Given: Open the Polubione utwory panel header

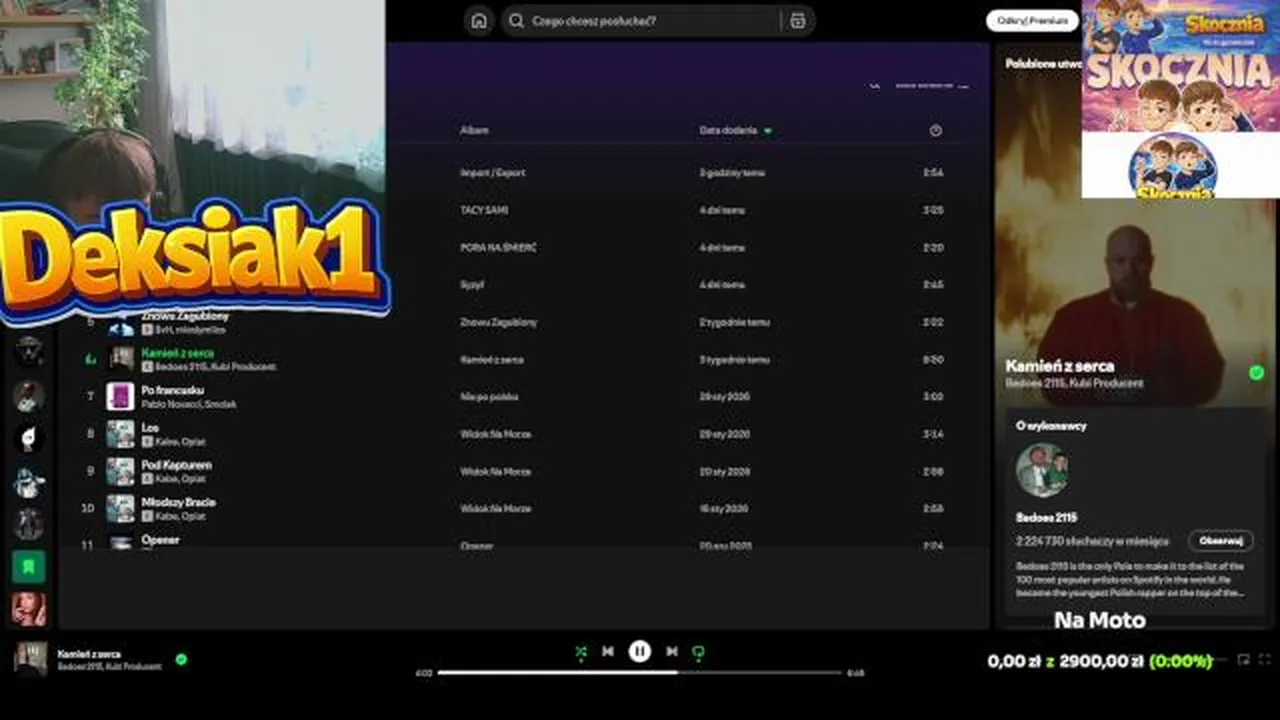Looking at the screenshot, I should pos(1044,63).
